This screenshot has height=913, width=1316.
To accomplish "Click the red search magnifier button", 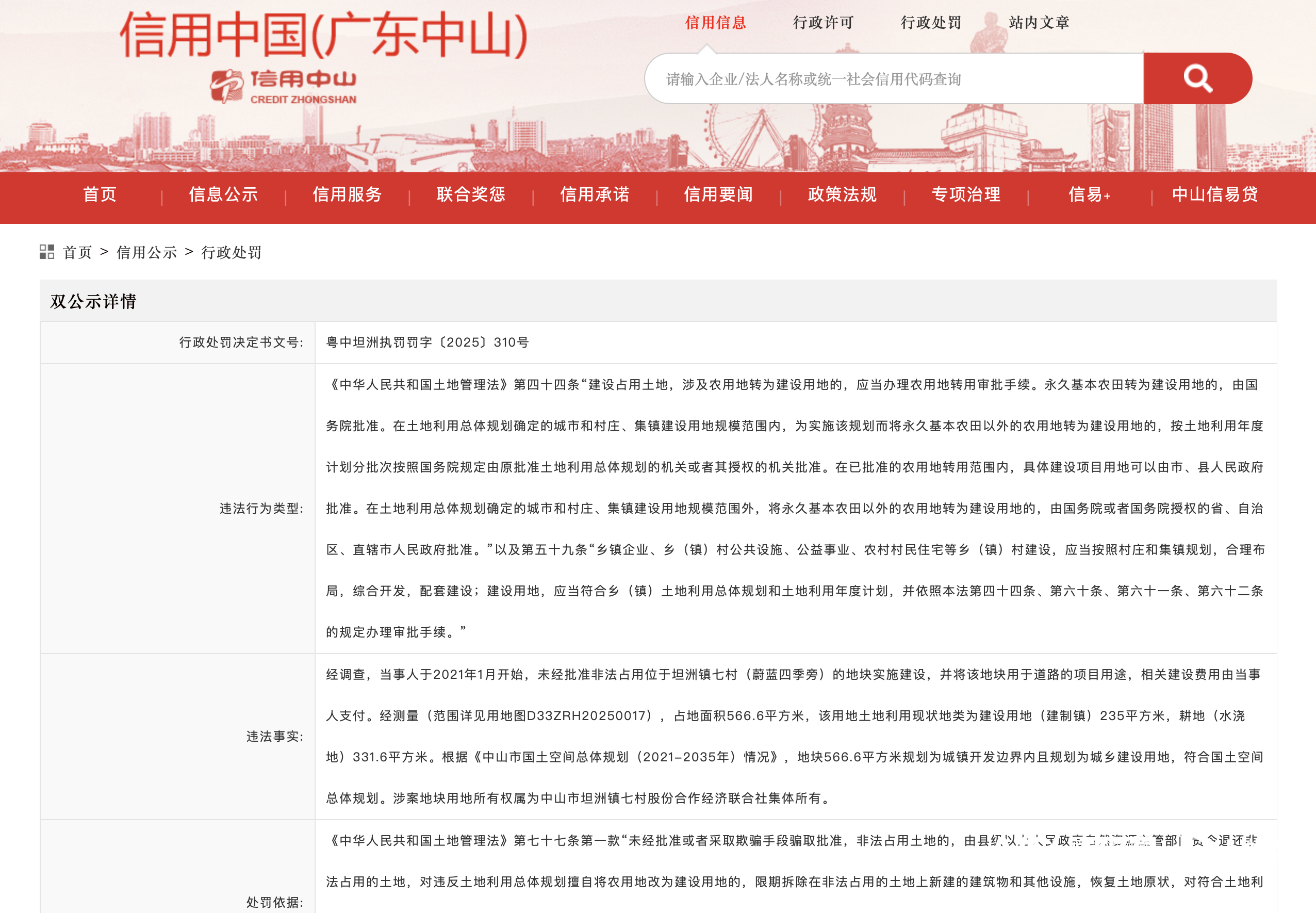I will point(1197,78).
